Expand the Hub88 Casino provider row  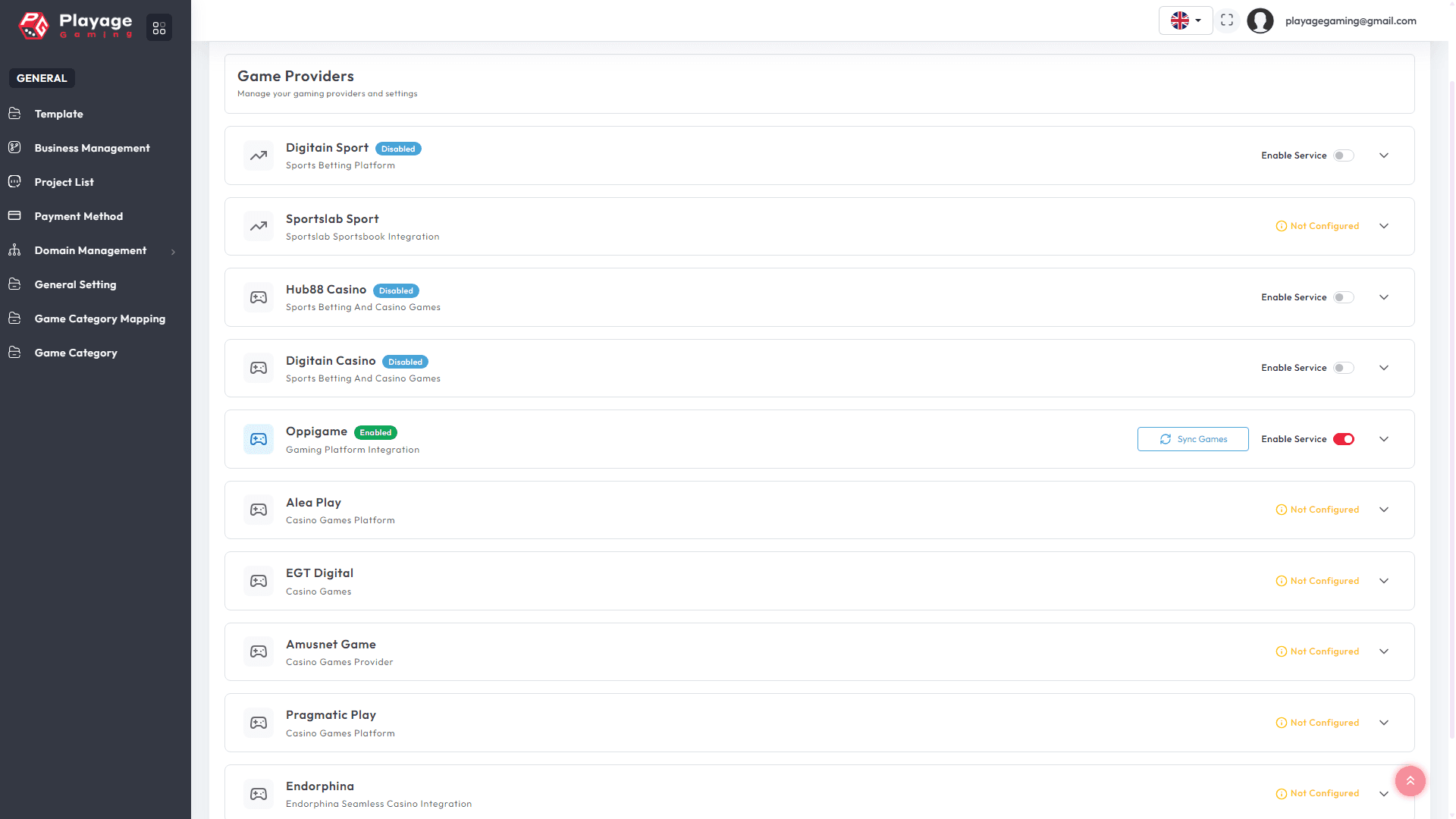pos(1384,297)
